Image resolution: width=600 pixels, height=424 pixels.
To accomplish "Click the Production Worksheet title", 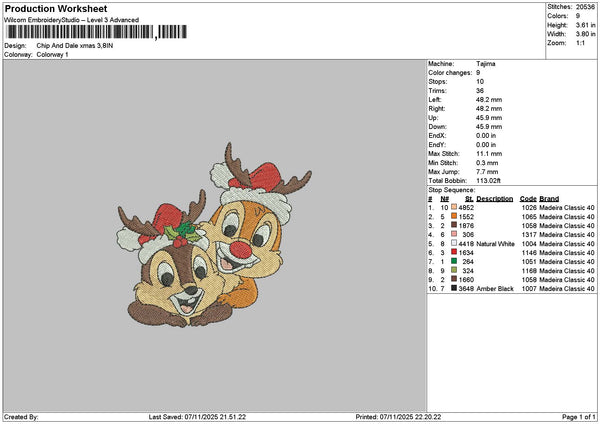I will 55,9.
